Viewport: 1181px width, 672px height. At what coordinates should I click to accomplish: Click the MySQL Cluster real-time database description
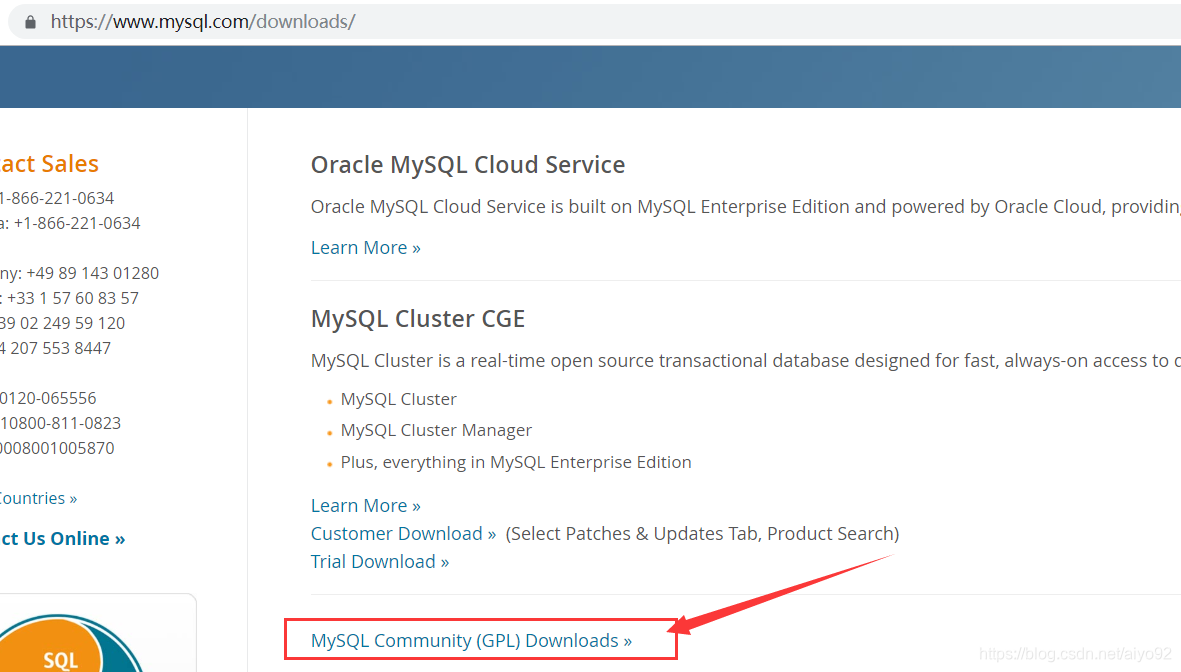click(746, 361)
